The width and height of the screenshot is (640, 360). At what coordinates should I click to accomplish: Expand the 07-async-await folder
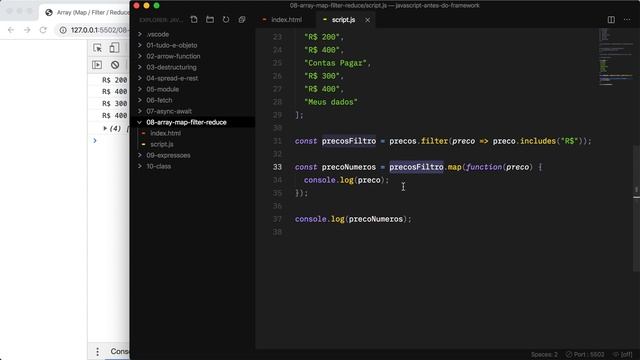click(169, 111)
